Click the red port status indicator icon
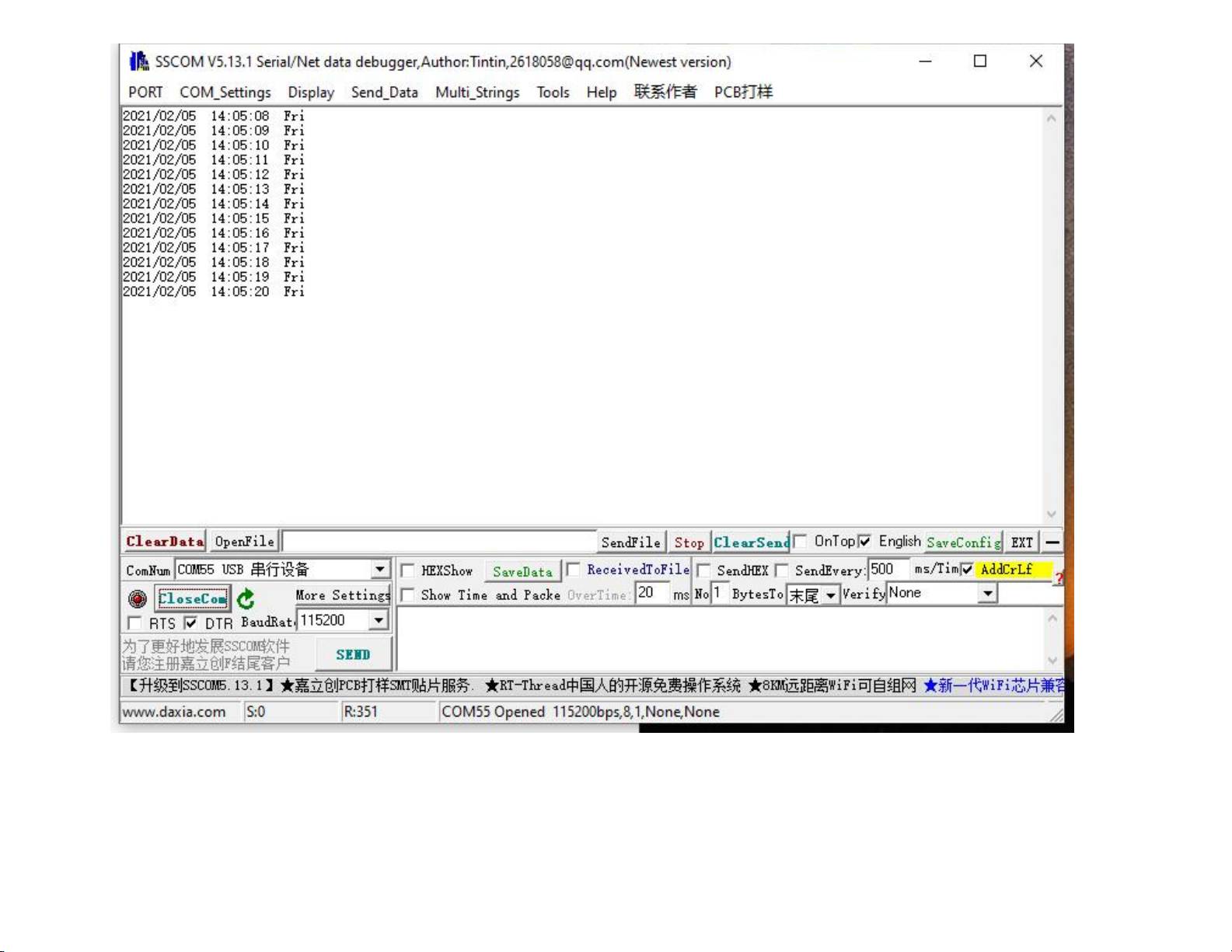 point(138,598)
